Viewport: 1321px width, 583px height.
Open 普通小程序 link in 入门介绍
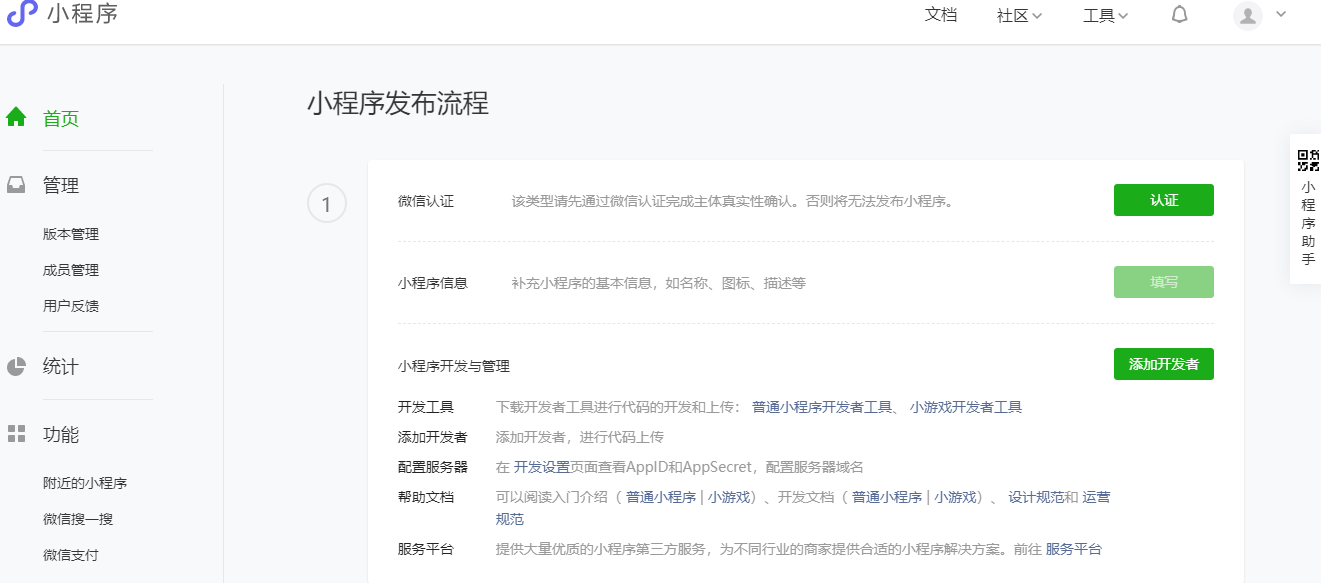[661, 497]
